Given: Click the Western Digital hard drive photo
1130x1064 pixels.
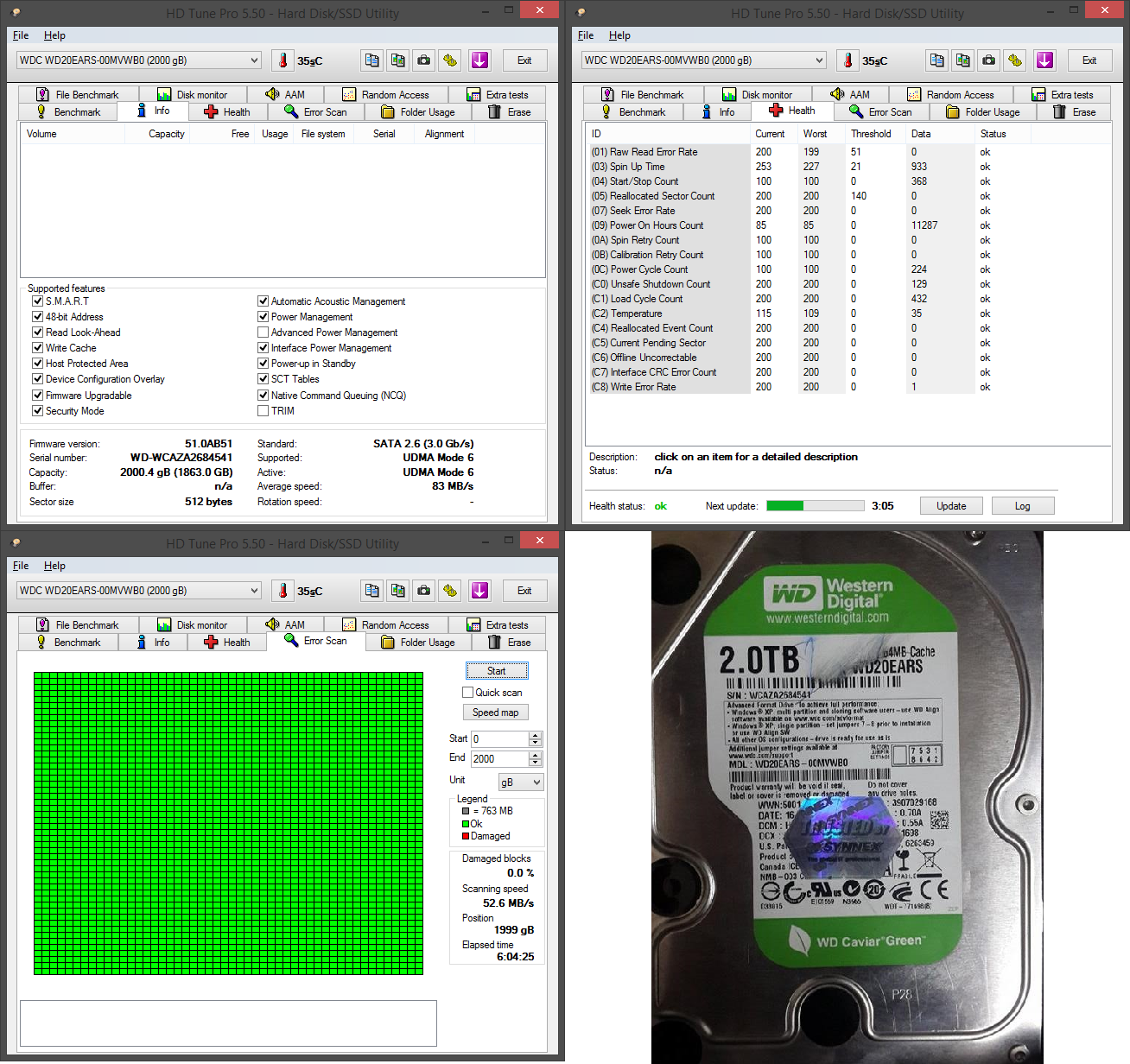Looking at the screenshot, I should (847, 797).
